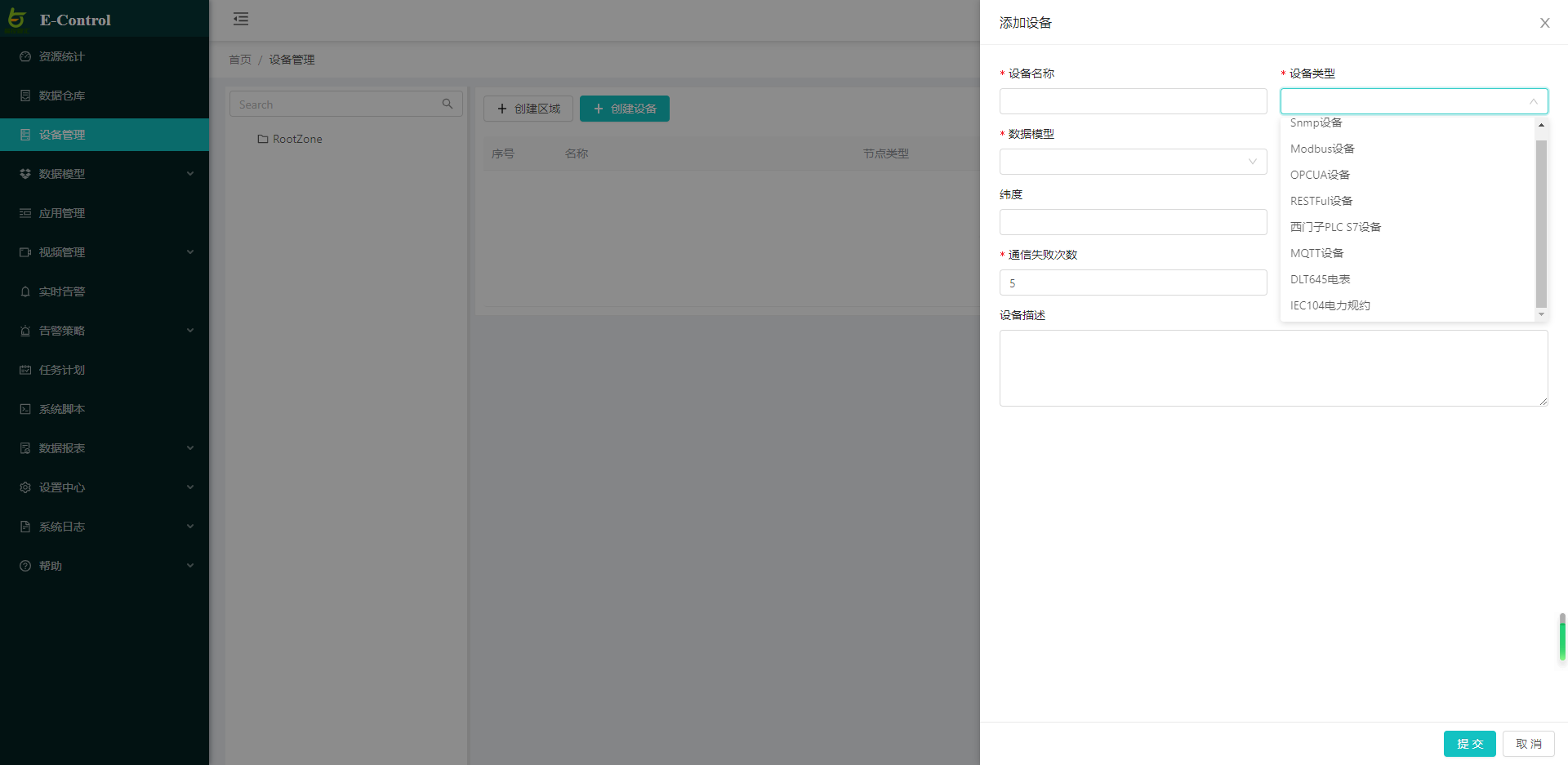Click the 设置中心 gear icon
Image resolution: width=1568 pixels, height=765 pixels.
25,487
